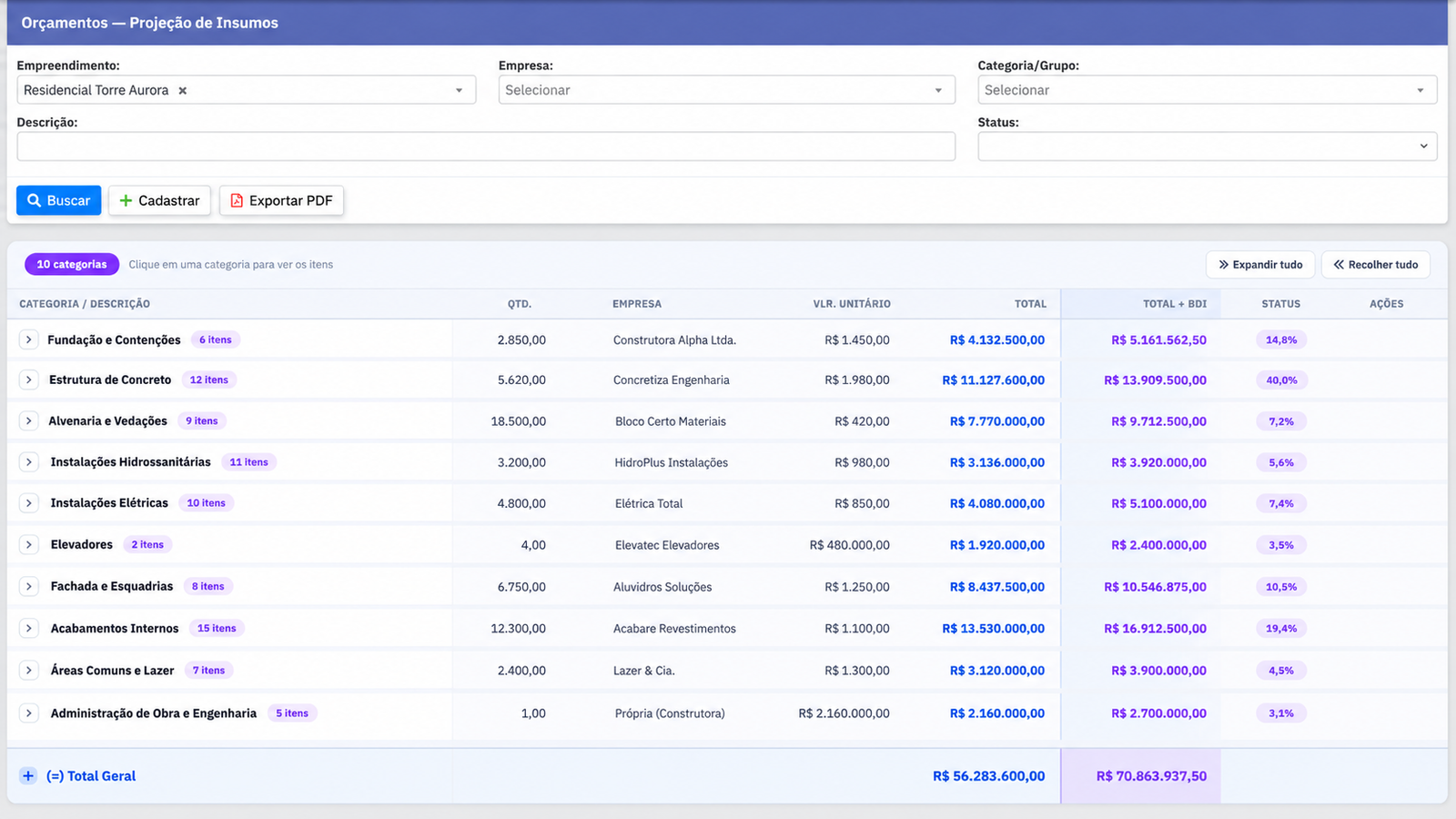The image size is (1456, 819).
Task: Expand Administração de Obra e Engenharia row
Action: (x=28, y=713)
